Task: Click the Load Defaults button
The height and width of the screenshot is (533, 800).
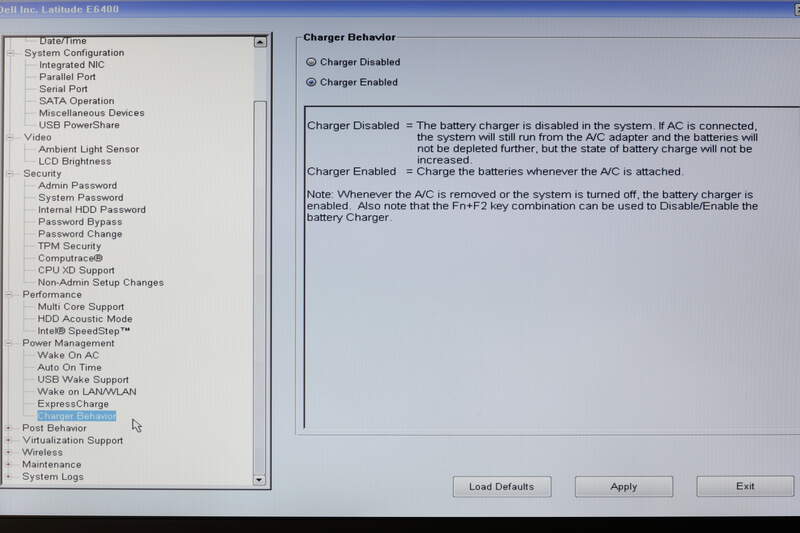Action: coord(502,487)
